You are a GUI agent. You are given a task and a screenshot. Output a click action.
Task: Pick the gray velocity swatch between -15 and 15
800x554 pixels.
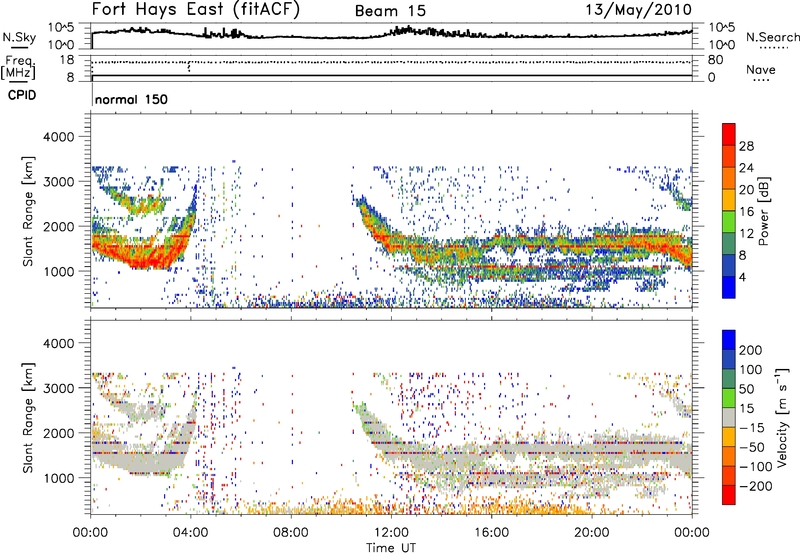tap(729, 417)
